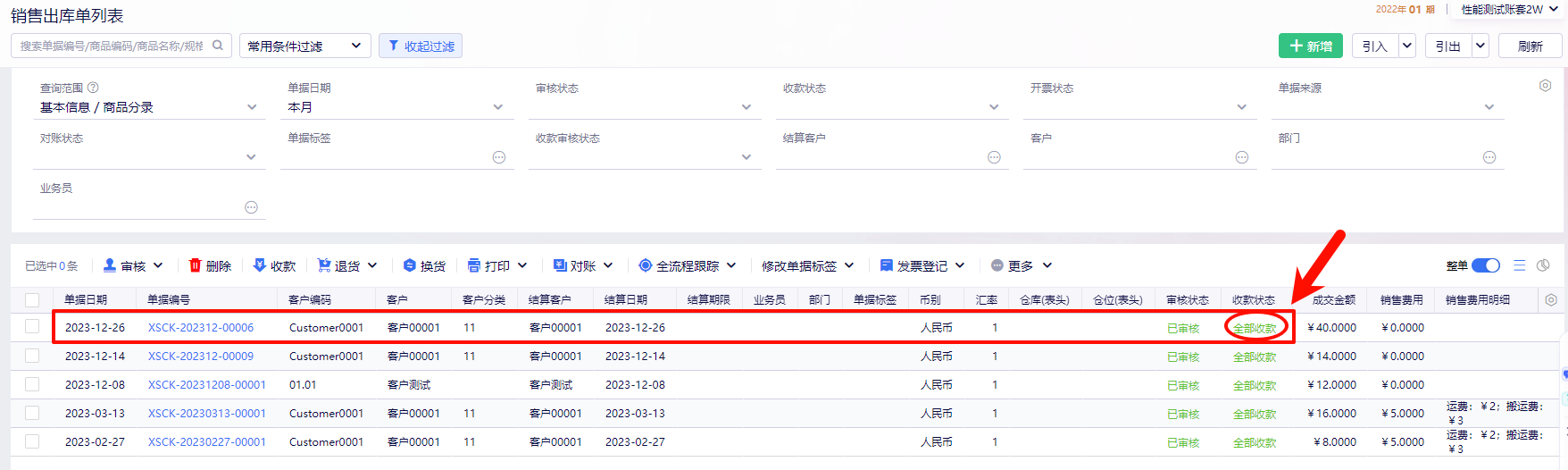
Task: Open the 引入 dropdown arrow
Action: pos(1407,46)
